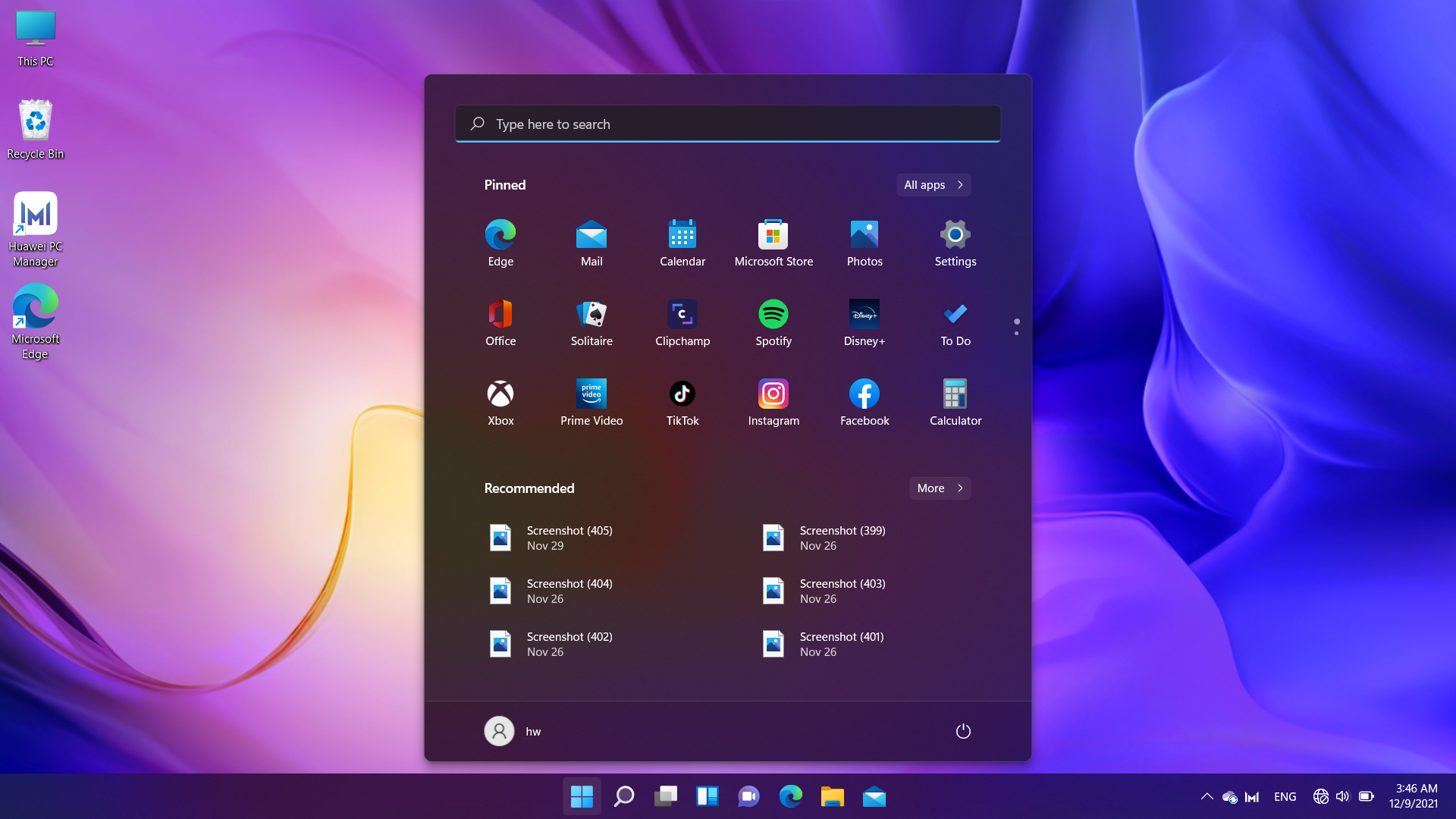This screenshot has width=1456, height=819.
Task: Open File Explorer from taskbar
Action: (832, 796)
